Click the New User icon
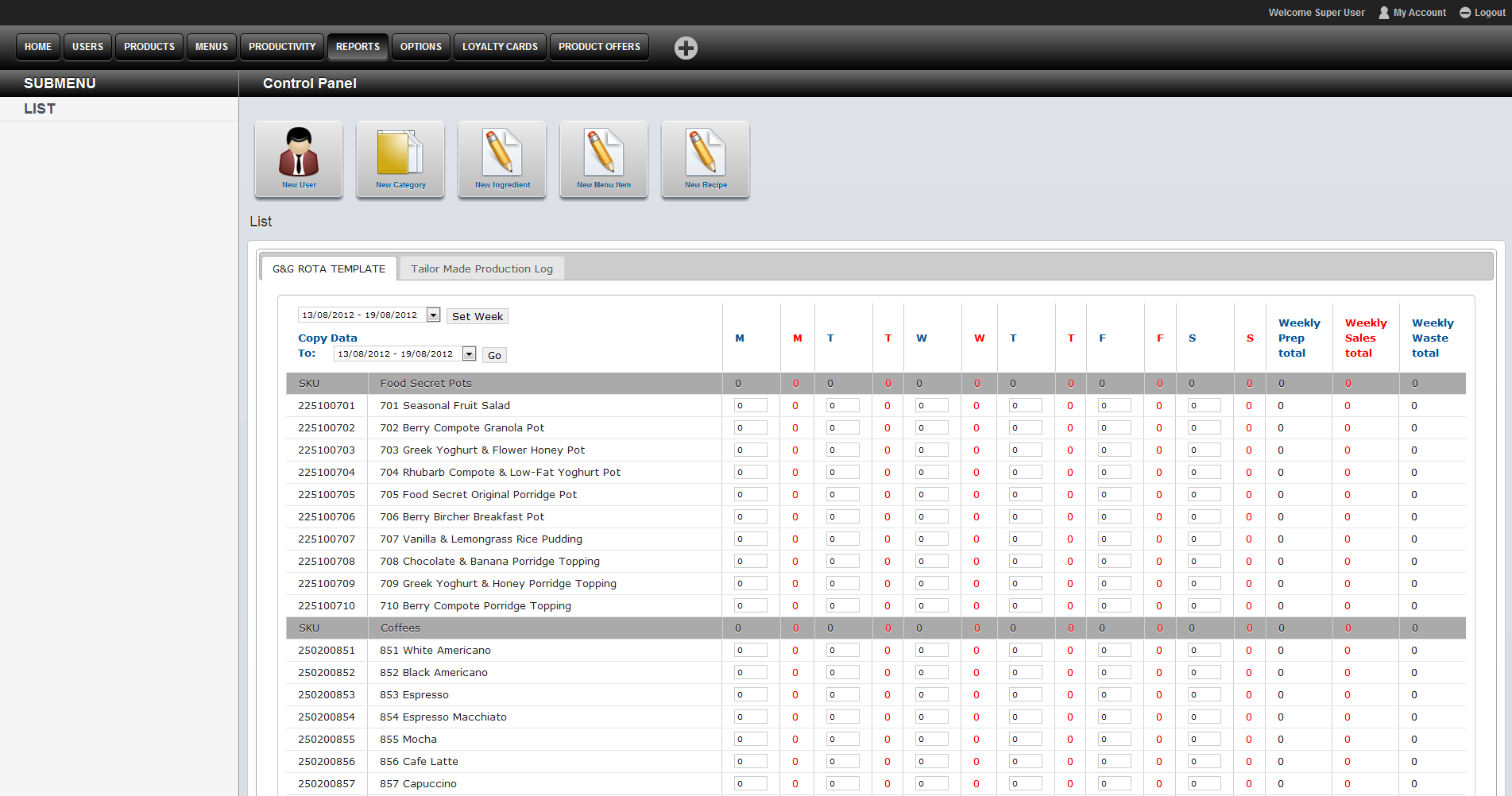The width and height of the screenshot is (1512, 796). [x=299, y=159]
